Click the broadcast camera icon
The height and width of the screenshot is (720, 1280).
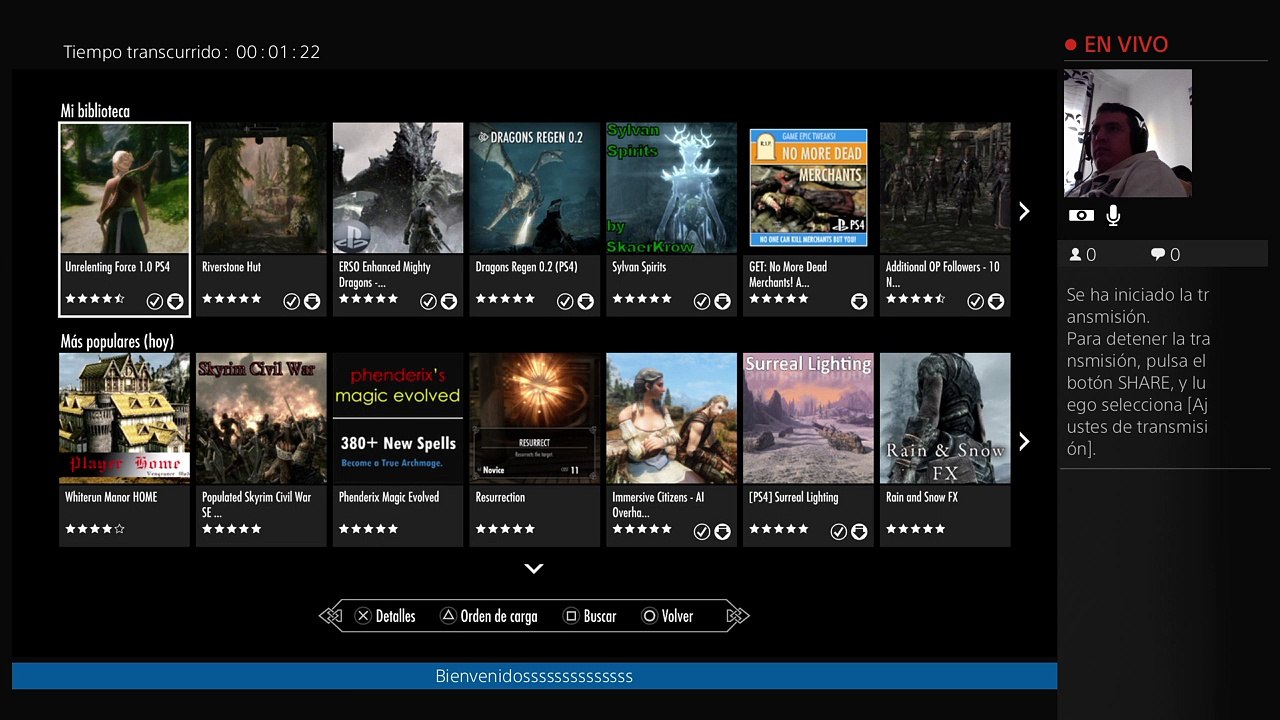click(x=1081, y=215)
